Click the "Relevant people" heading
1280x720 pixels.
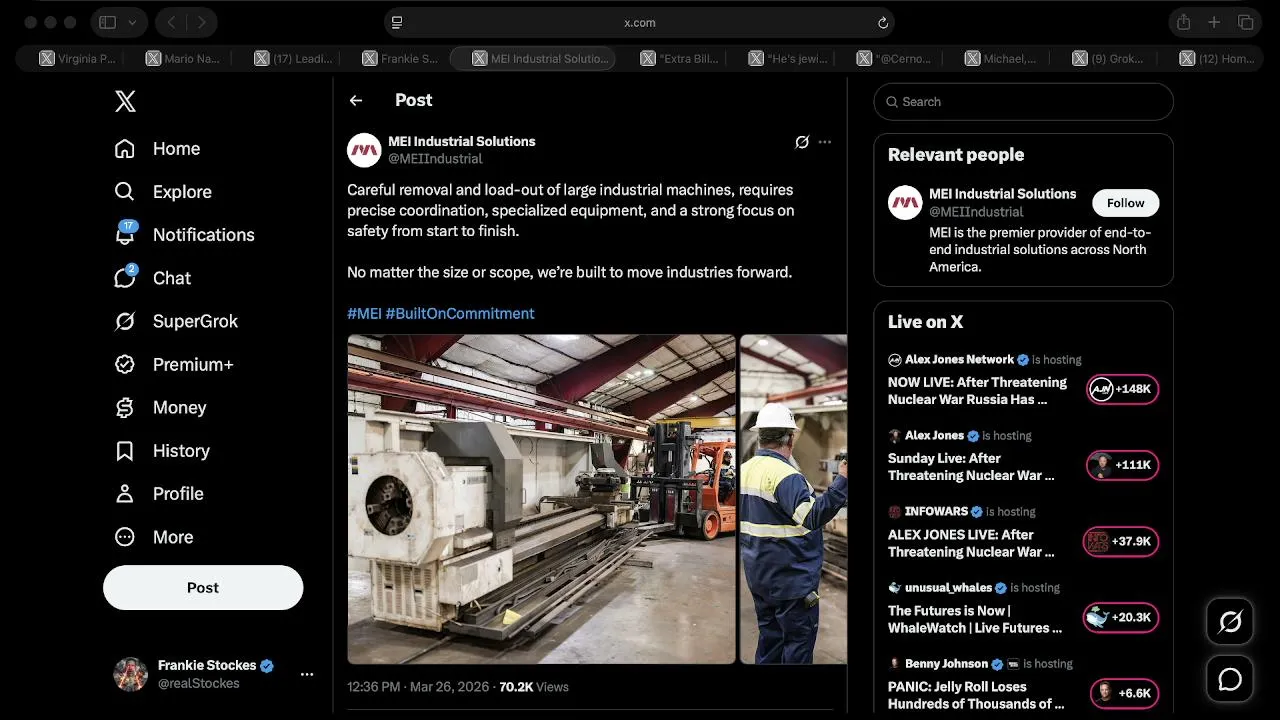pos(956,155)
